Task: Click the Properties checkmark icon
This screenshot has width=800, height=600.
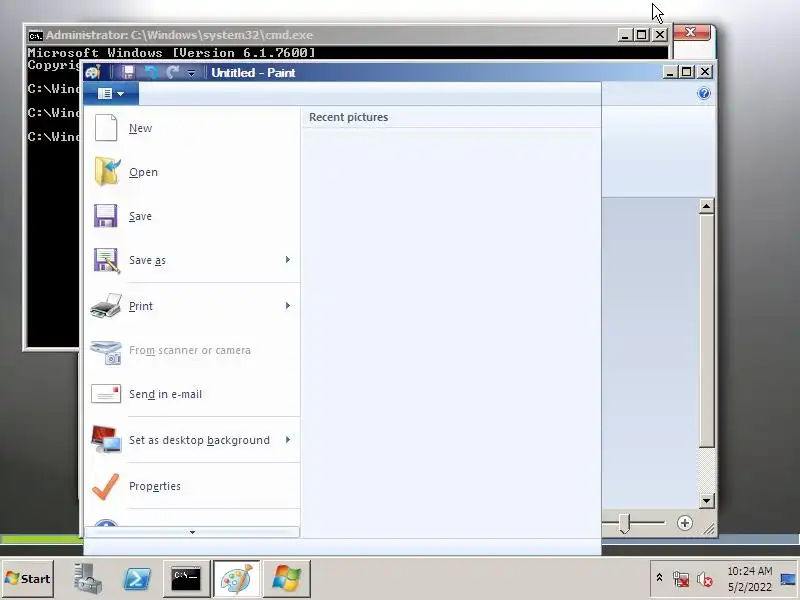Action: point(106,486)
